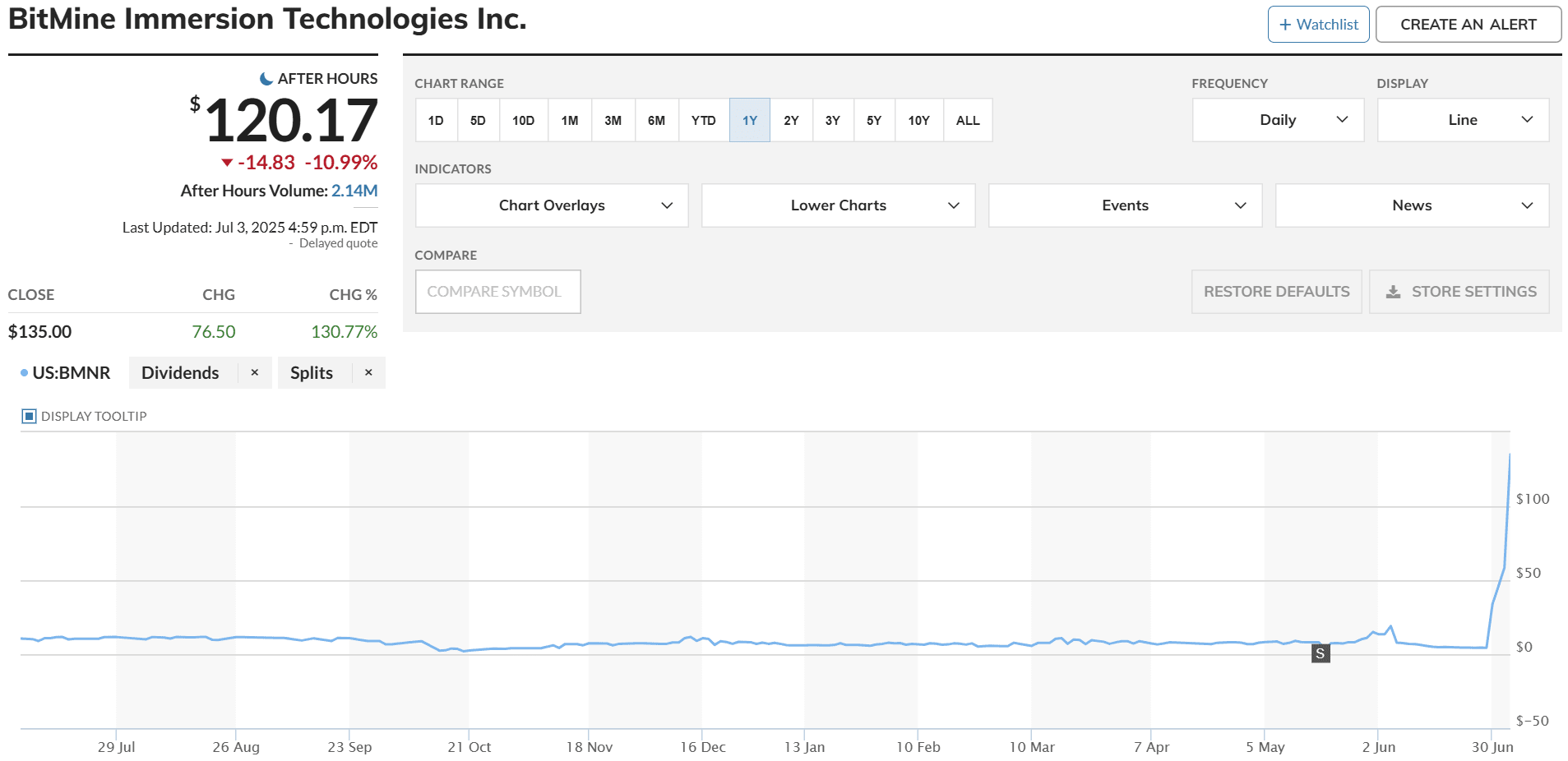Select the 6M chart range

656,120
